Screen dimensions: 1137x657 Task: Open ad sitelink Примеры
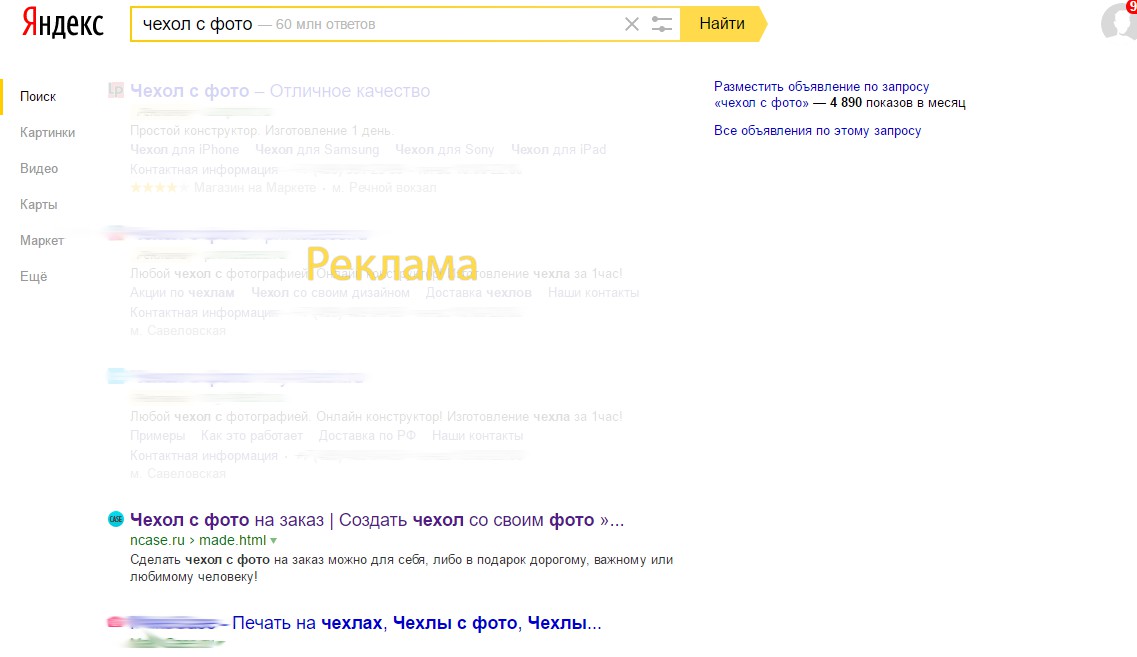[157, 436]
